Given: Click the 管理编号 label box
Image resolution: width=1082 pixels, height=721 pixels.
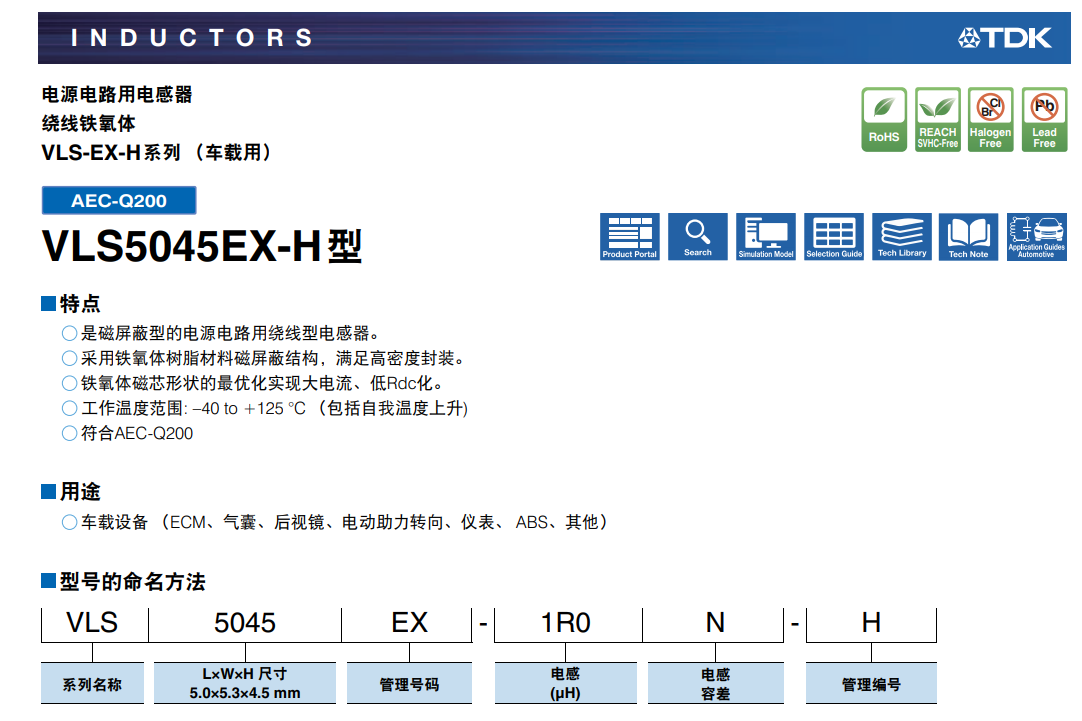Looking at the screenshot, I should [x=872, y=684].
